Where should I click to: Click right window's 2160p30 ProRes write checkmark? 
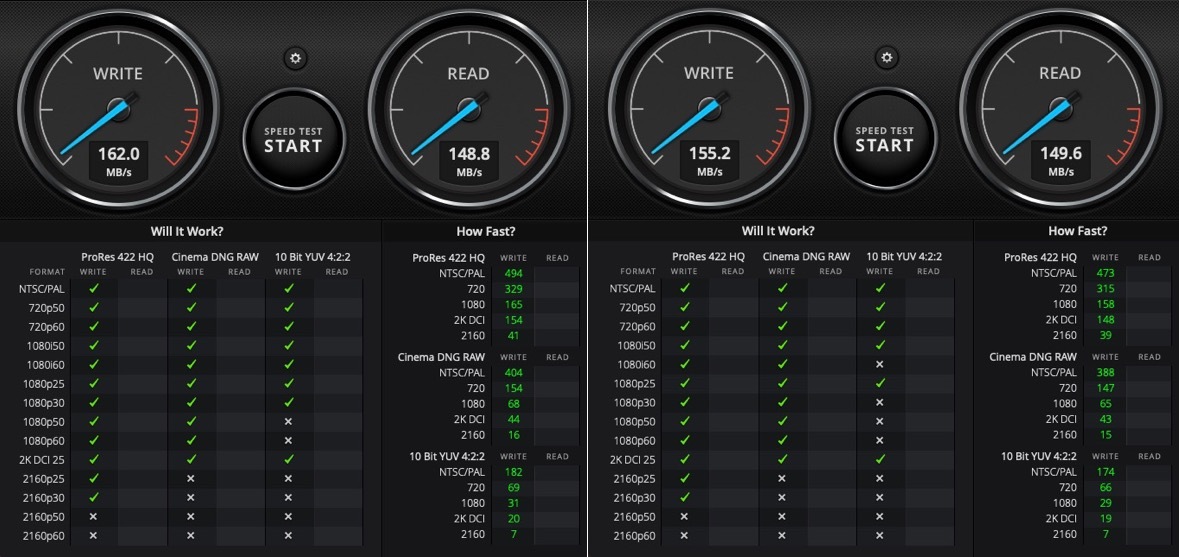pos(685,498)
